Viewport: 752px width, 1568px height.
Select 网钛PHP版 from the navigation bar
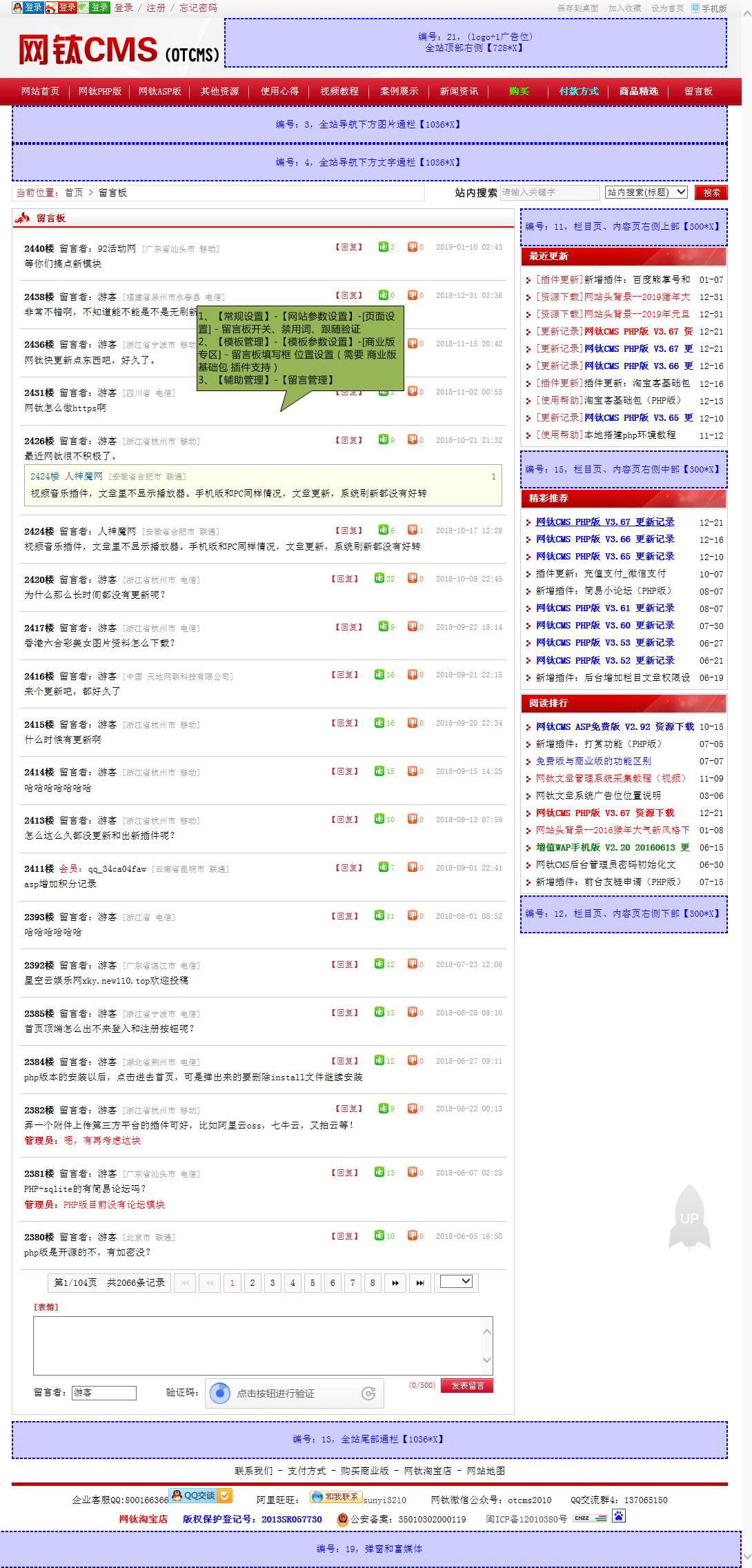click(x=100, y=91)
